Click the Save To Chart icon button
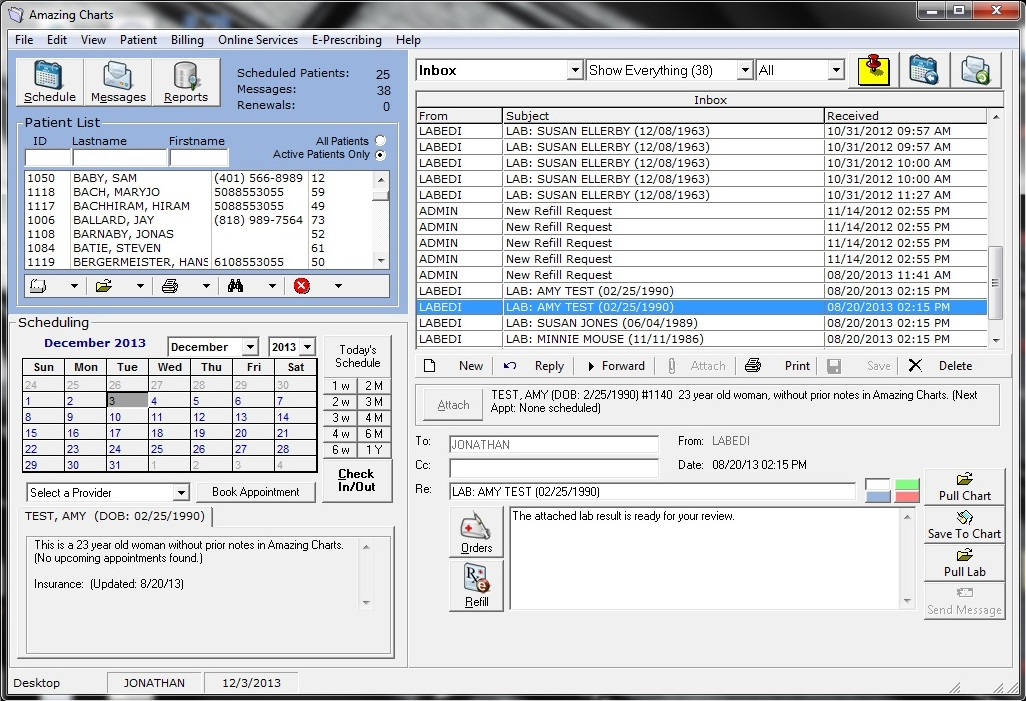The image size is (1026, 701). coord(964,525)
